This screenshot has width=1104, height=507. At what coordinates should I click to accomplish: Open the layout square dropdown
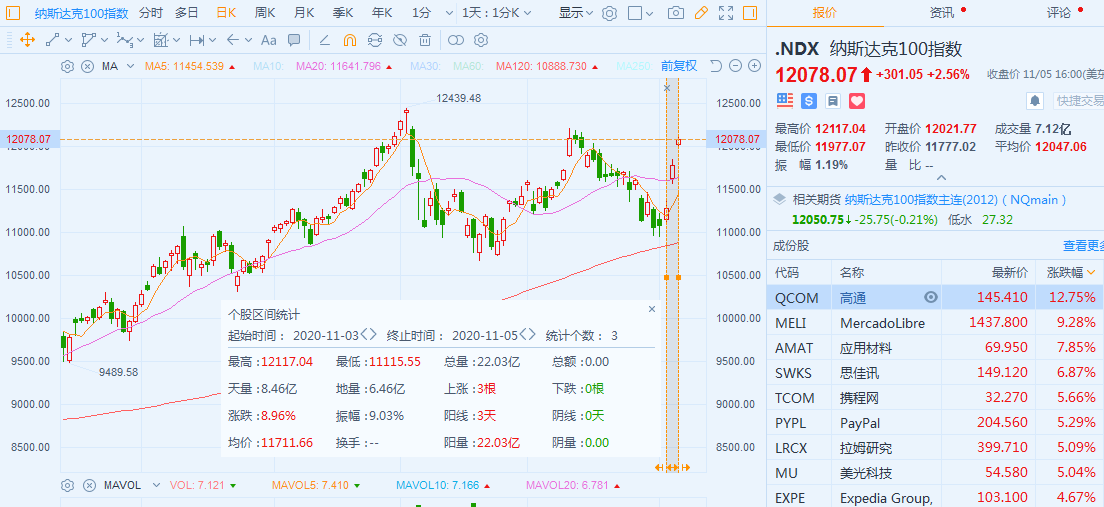(641, 13)
